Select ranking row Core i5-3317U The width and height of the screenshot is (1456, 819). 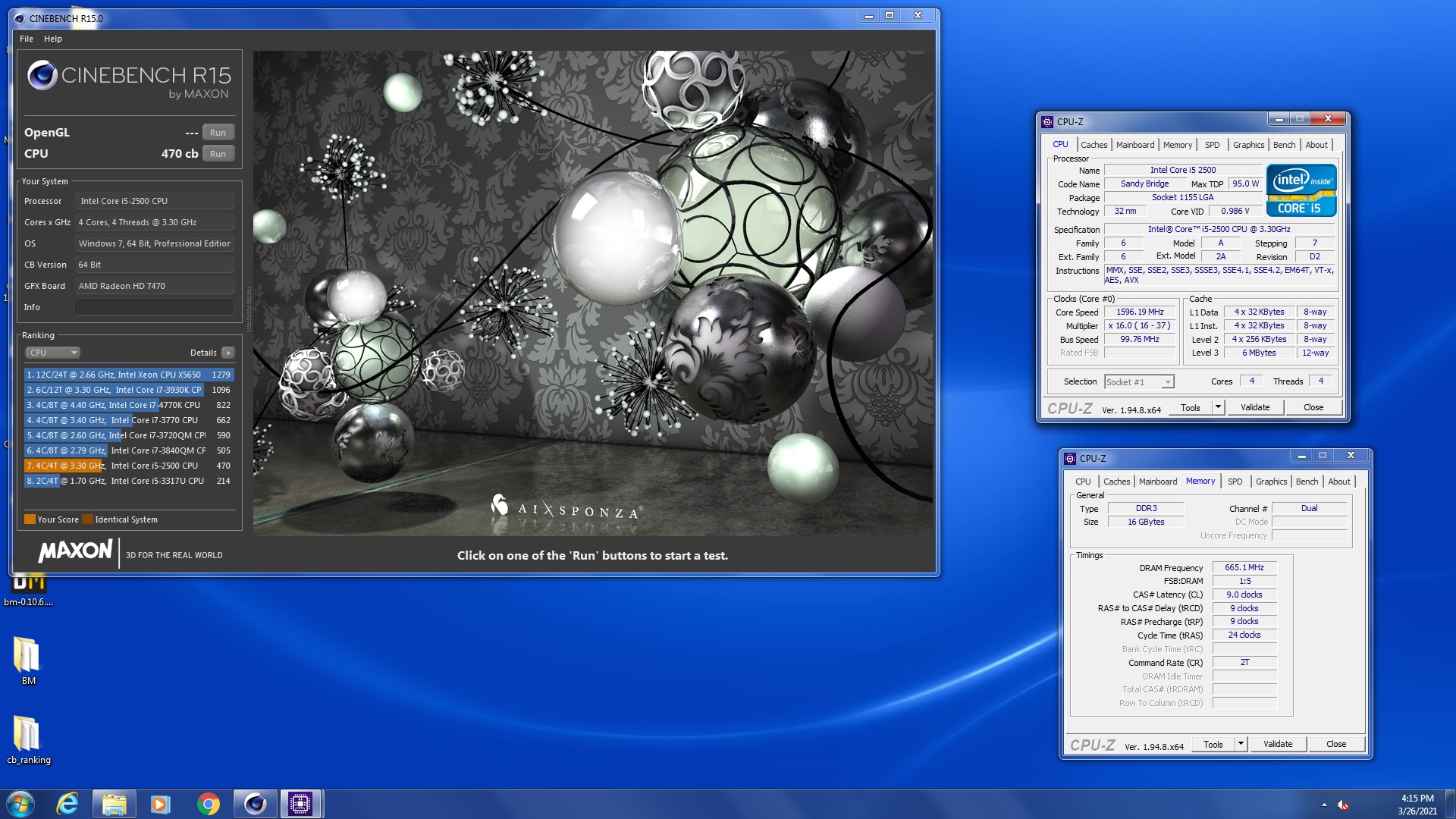(x=129, y=481)
